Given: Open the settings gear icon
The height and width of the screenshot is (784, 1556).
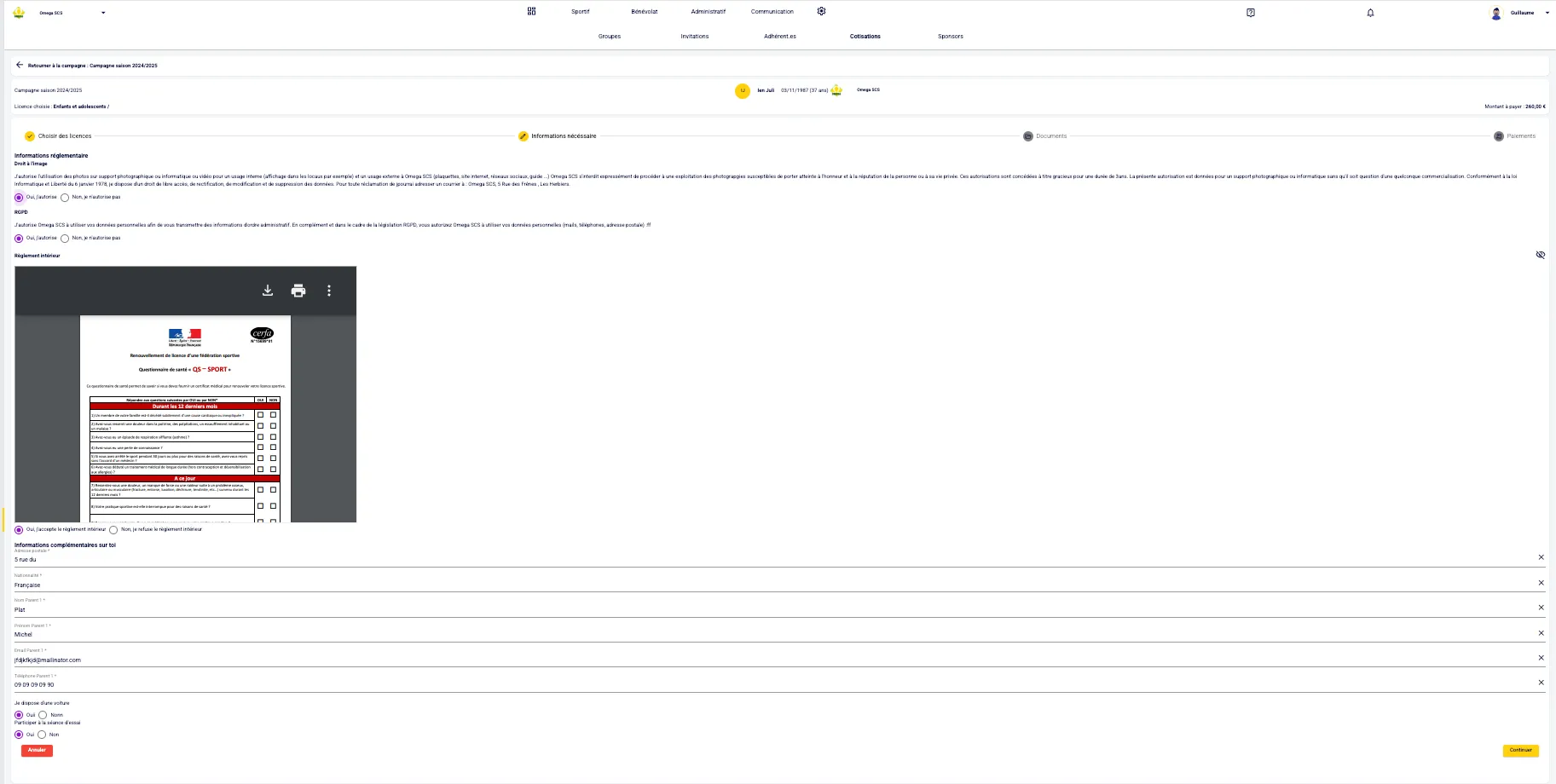Looking at the screenshot, I should 821,12.
